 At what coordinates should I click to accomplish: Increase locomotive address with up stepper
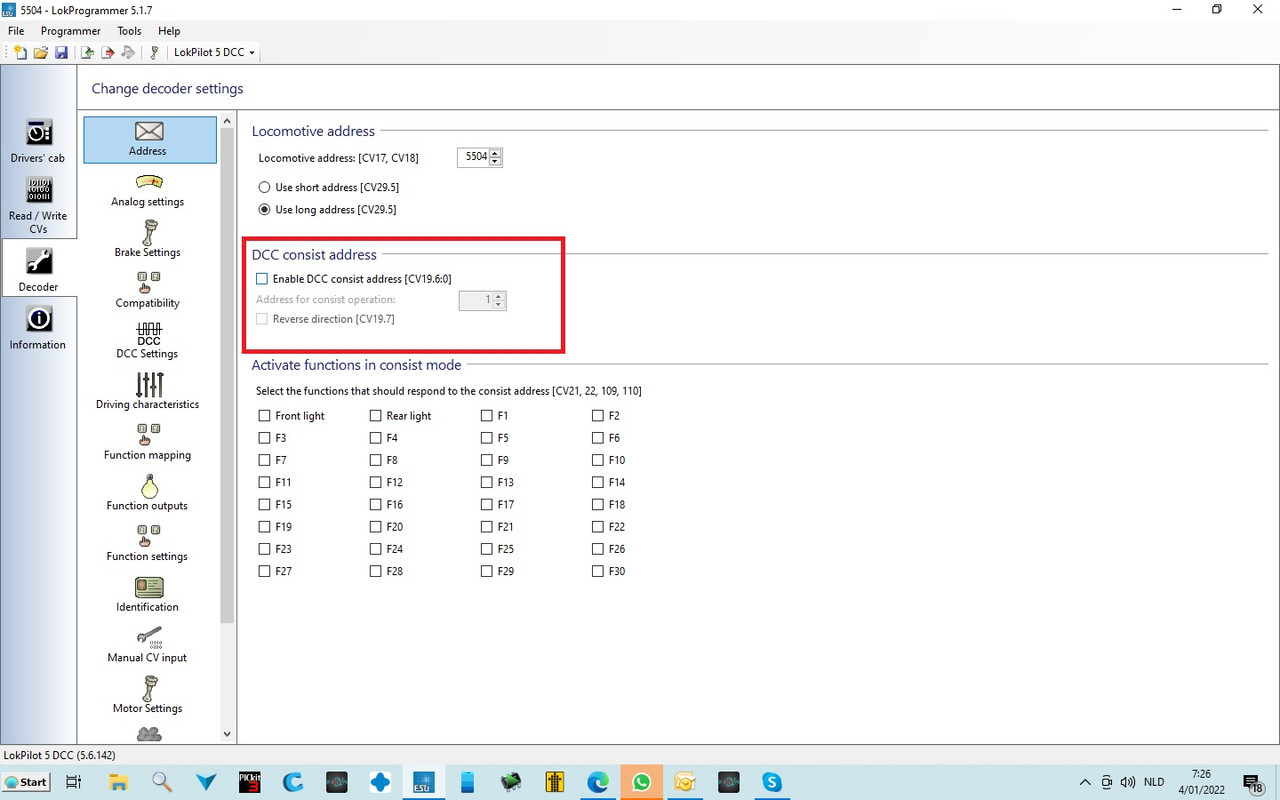pyautogui.click(x=496, y=153)
